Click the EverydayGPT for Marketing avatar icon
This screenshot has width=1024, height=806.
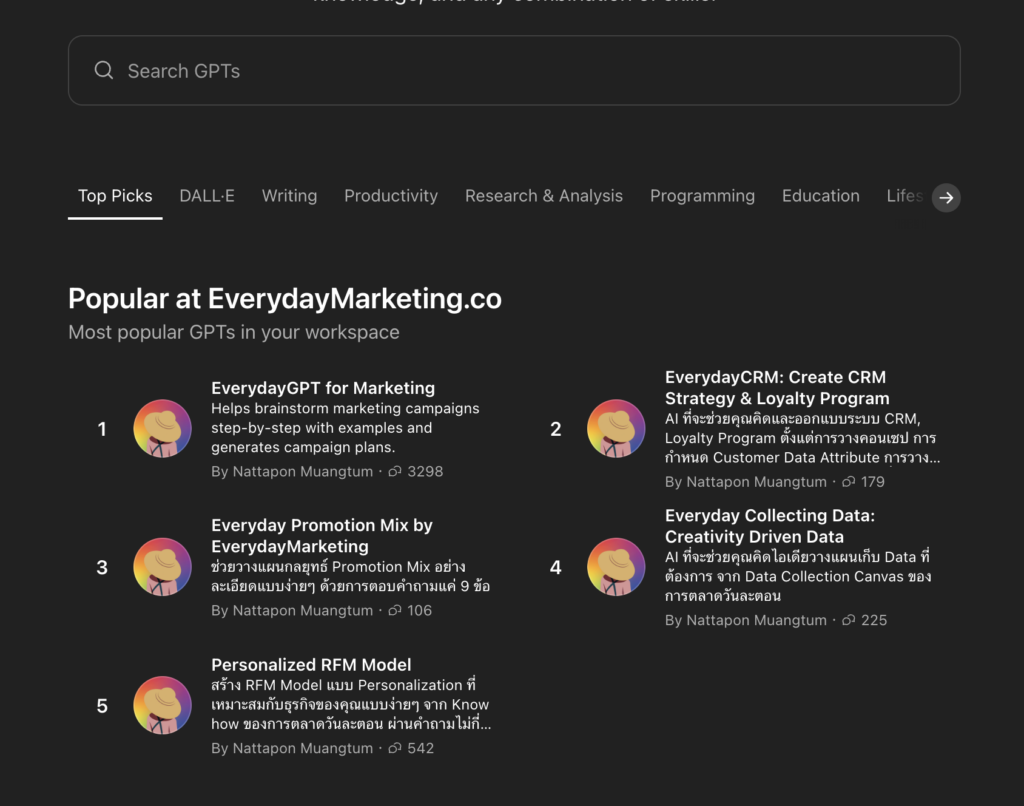pos(162,429)
